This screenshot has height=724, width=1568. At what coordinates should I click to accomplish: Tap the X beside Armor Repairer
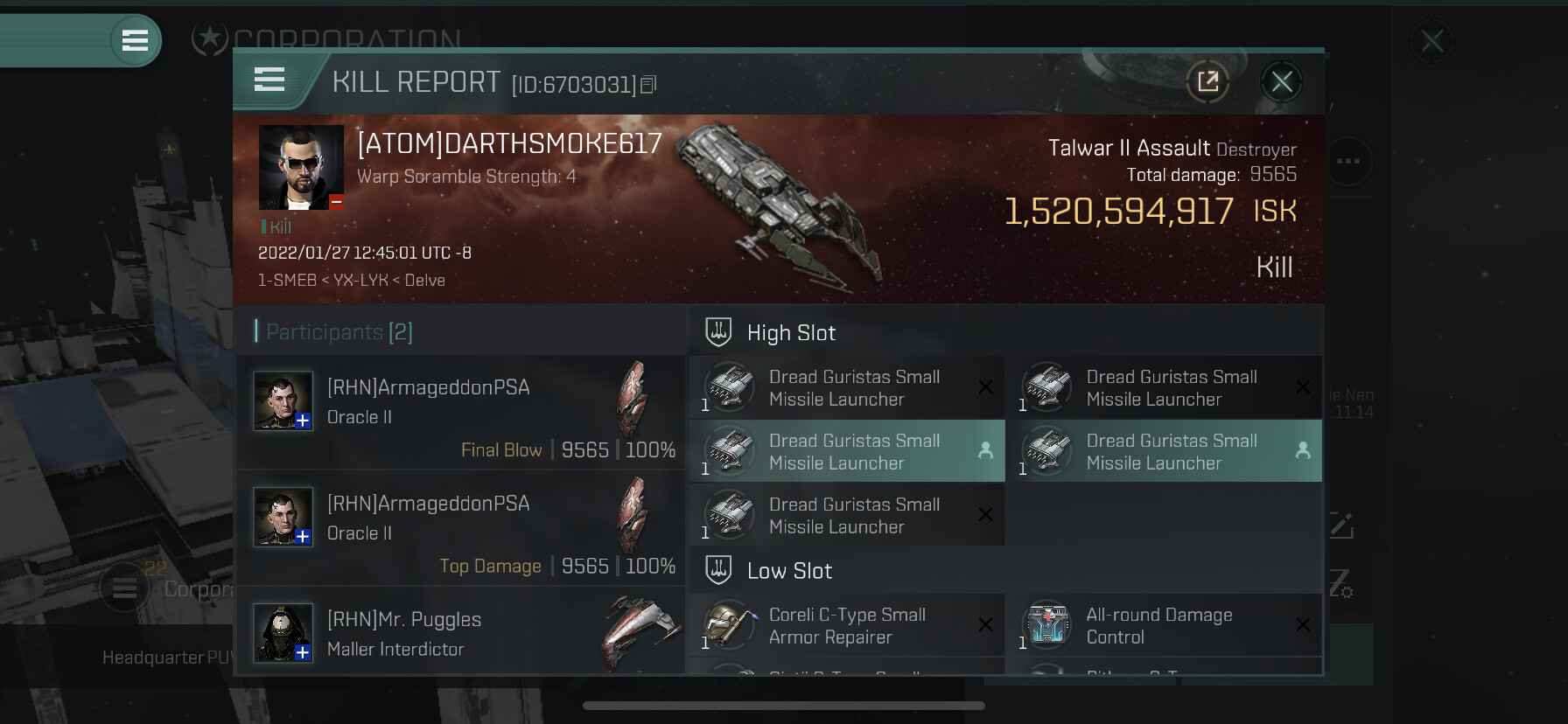pyautogui.click(x=985, y=625)
